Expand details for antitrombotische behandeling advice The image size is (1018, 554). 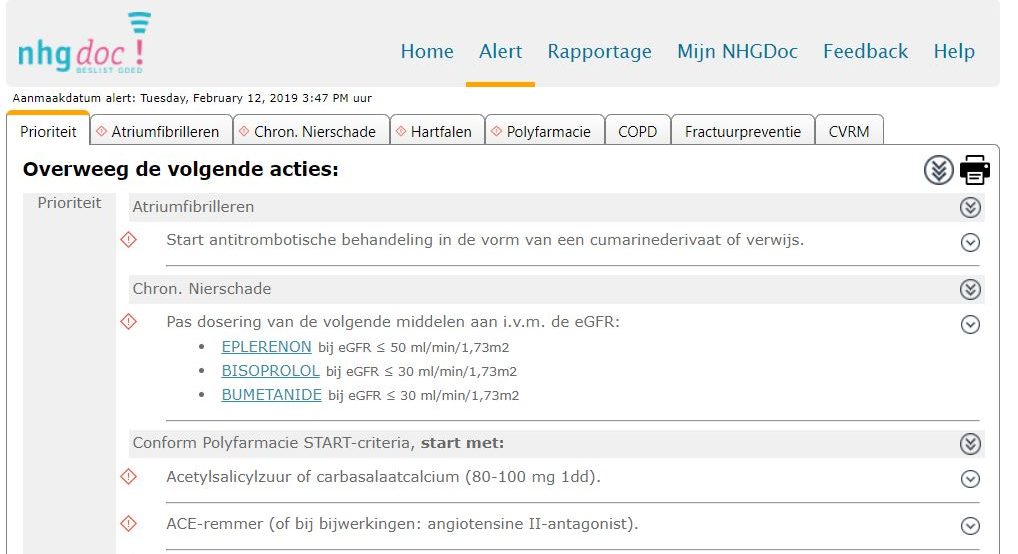point(969,242)
